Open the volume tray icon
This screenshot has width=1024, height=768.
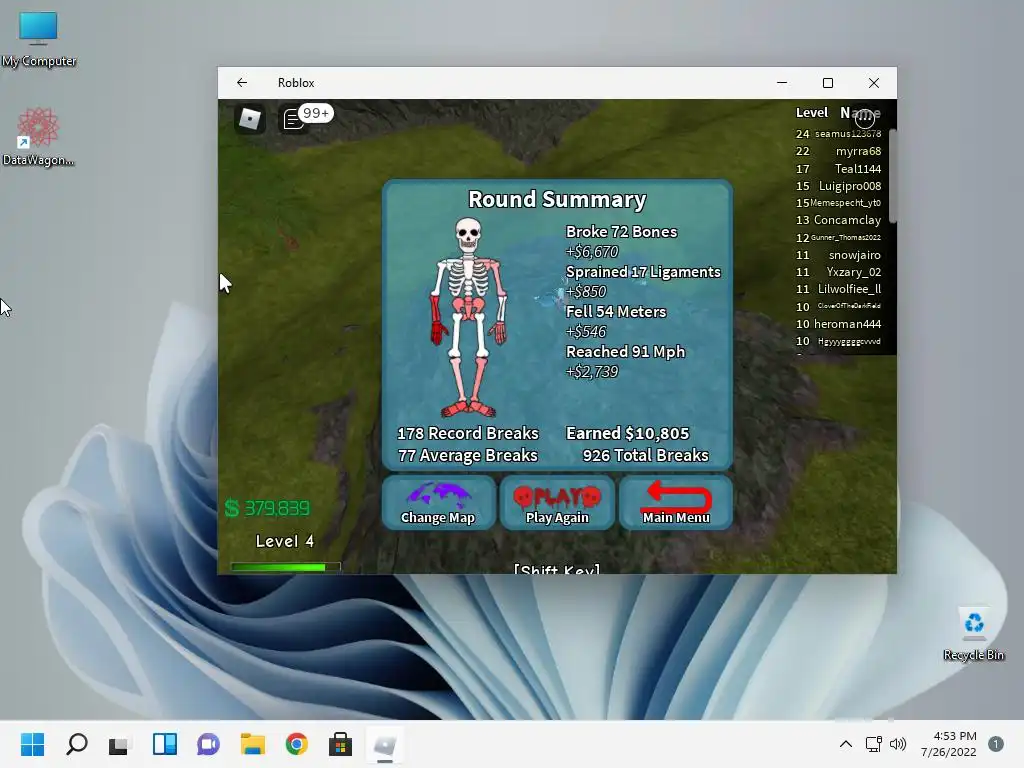point(898,744)
